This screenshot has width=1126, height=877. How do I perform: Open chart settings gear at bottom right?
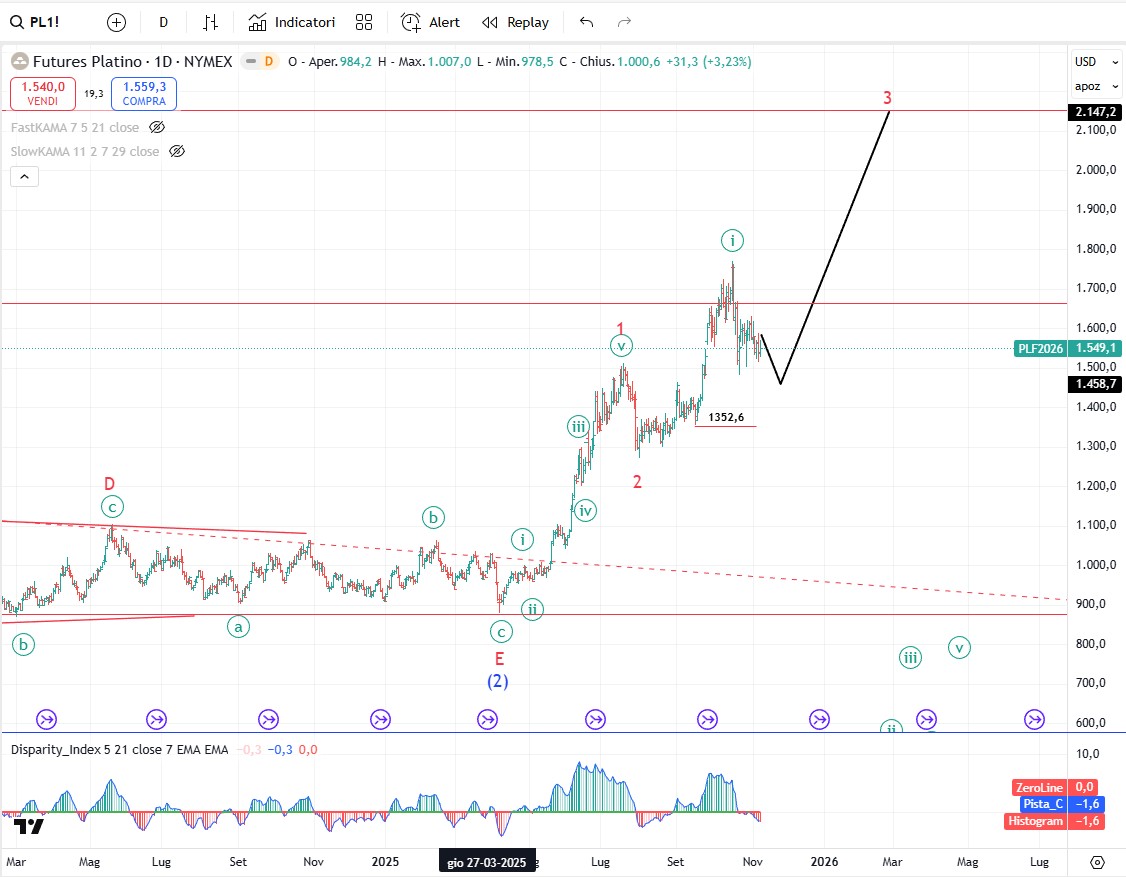tap(1097, 861)
